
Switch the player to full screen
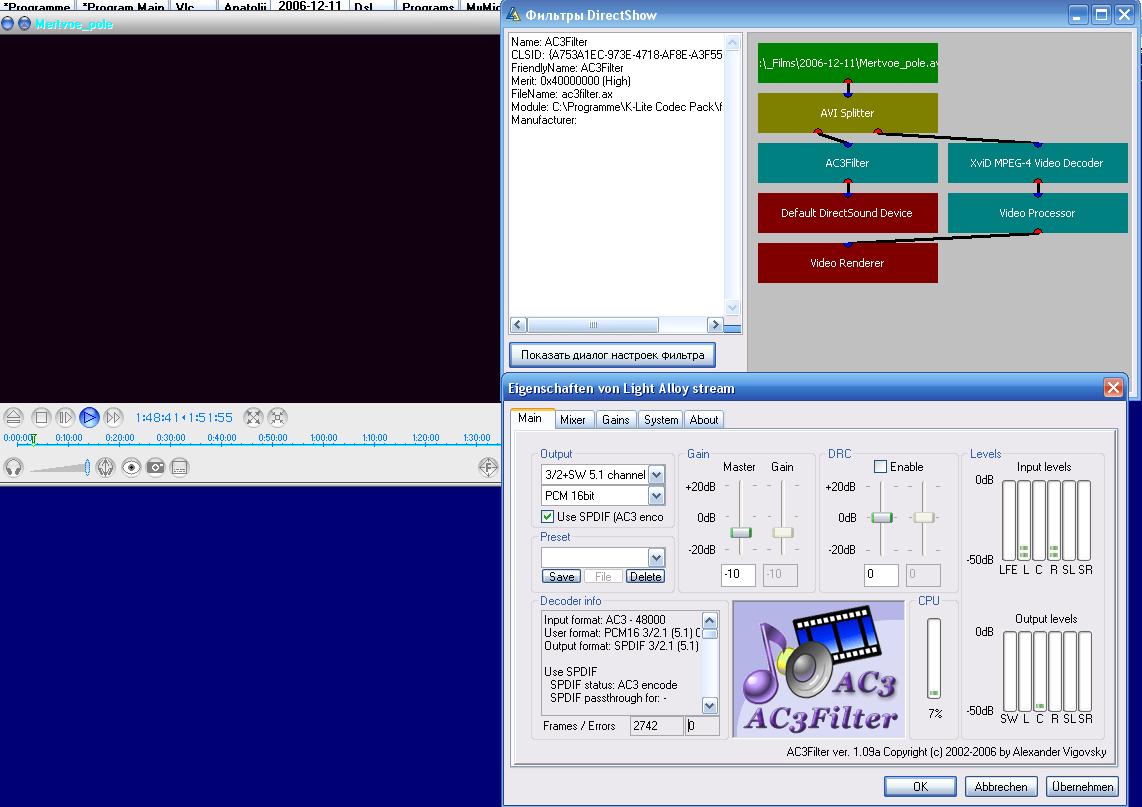point(253,417)
